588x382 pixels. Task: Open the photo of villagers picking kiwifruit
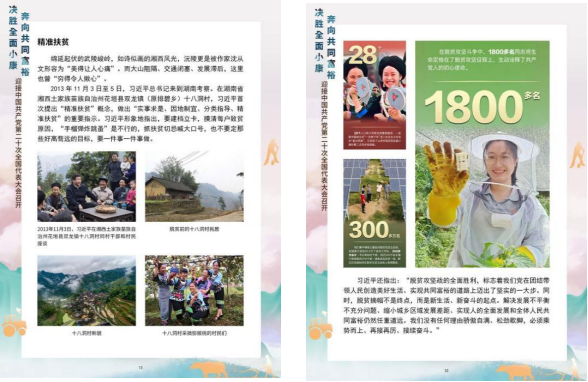pos(194,291)
